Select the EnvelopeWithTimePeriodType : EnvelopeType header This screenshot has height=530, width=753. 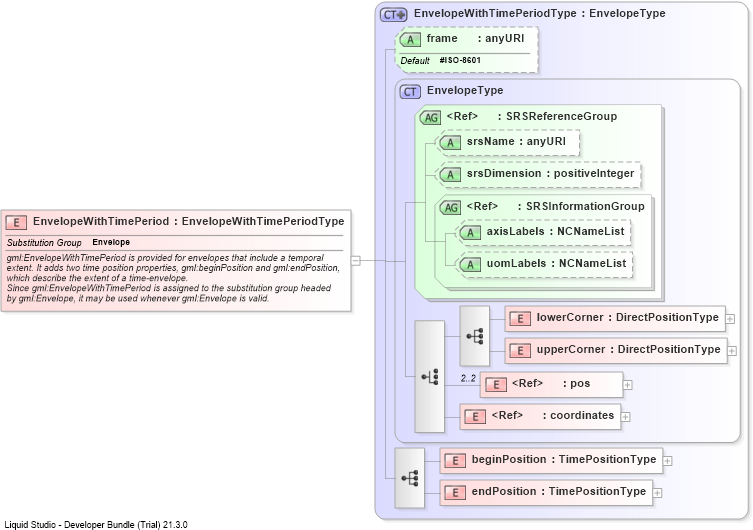click(x=539, y=13)
